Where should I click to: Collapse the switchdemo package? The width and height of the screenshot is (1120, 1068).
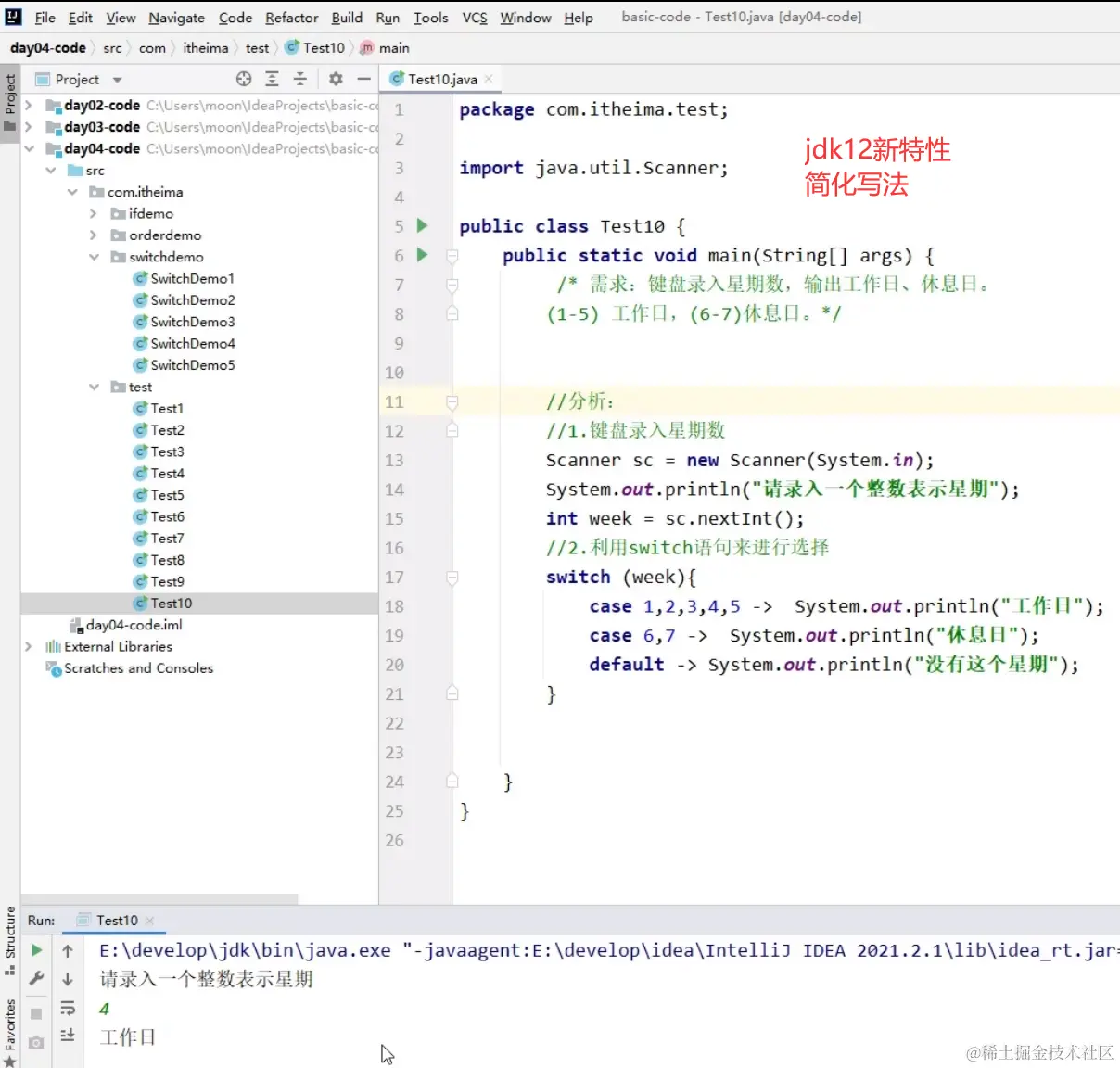click(x=94, y=257)
